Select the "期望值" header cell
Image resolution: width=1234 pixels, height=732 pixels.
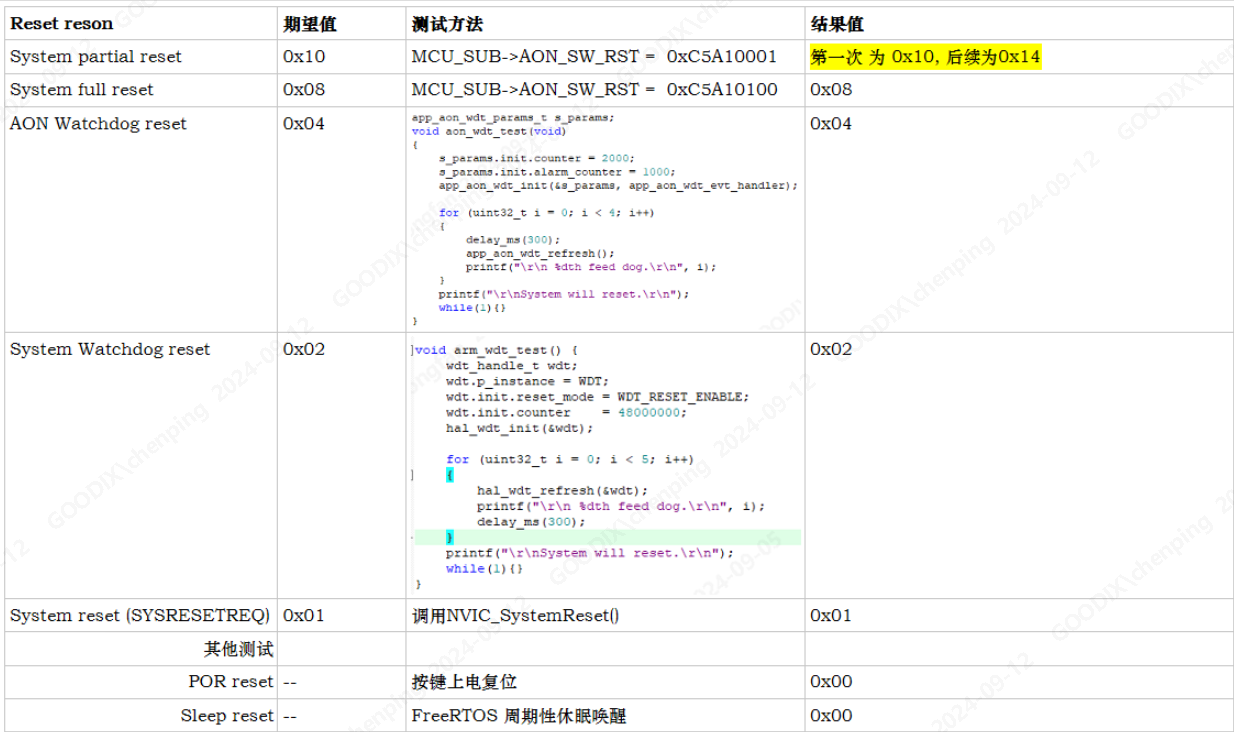[309, 24]
